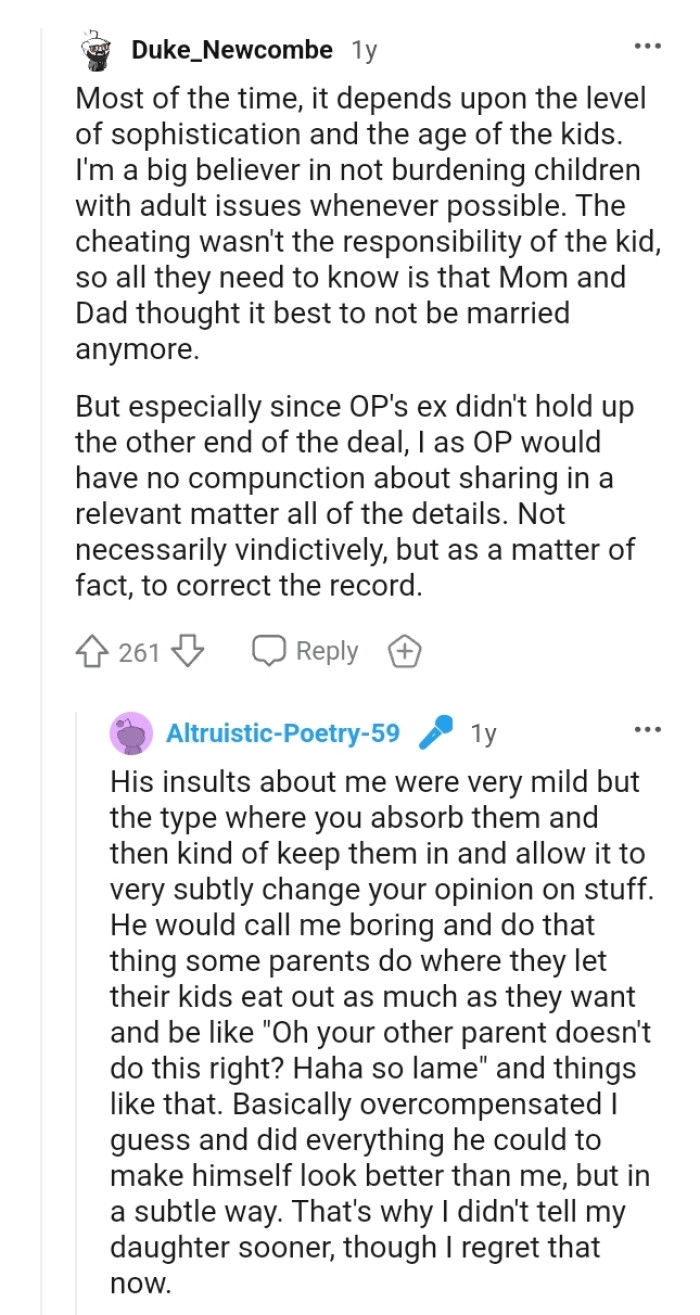Tap Altruistic-Poetry-59's purple avatar

tap(131, 735)
